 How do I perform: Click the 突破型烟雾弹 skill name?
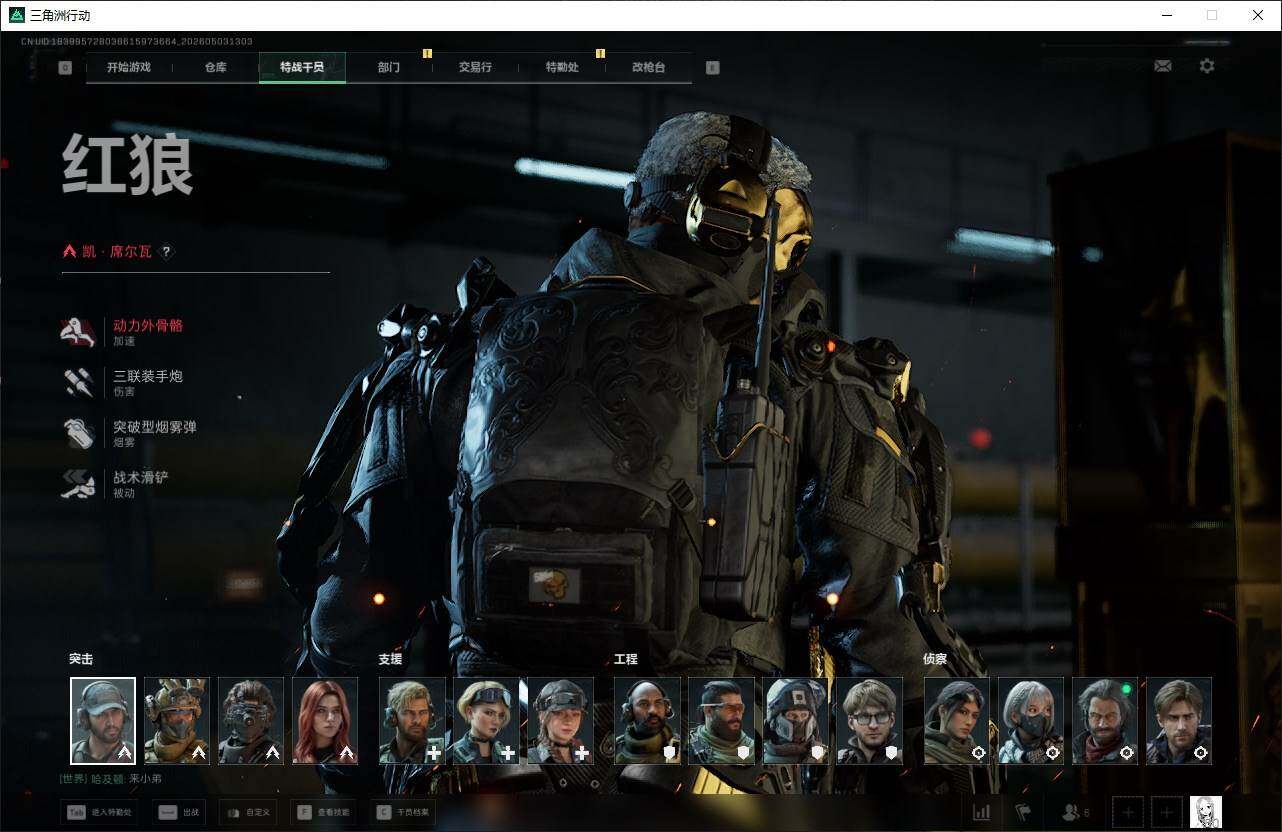[x=155, y=427]
